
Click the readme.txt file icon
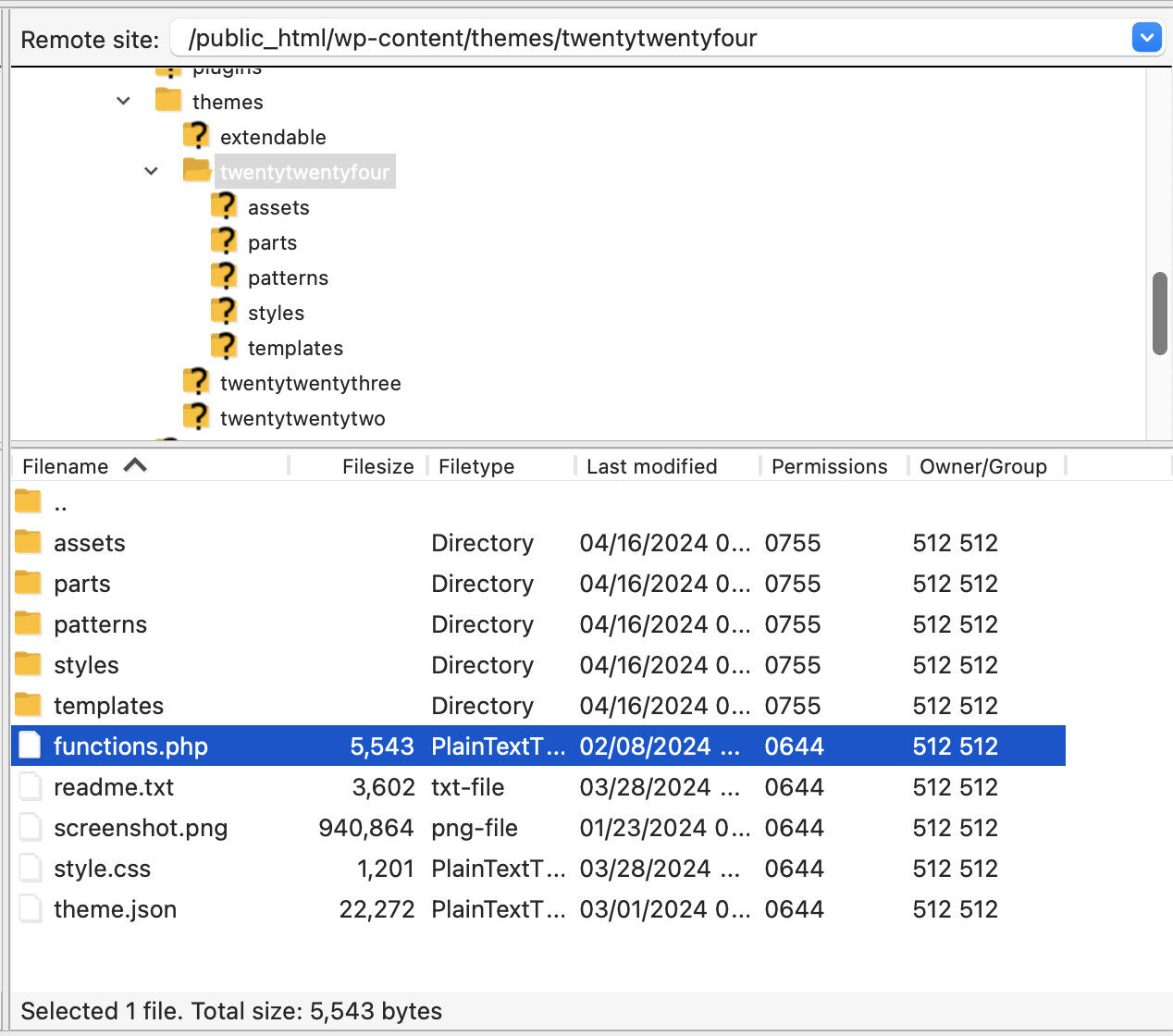tap(30, 785)
